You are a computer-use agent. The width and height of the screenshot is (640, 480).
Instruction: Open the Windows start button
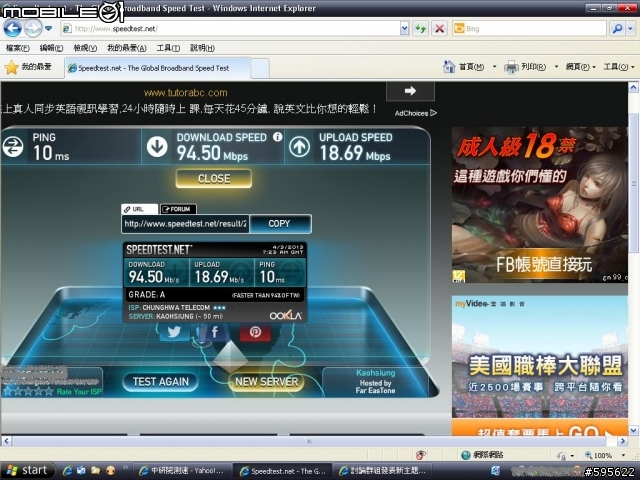click(x=27, y=471)
